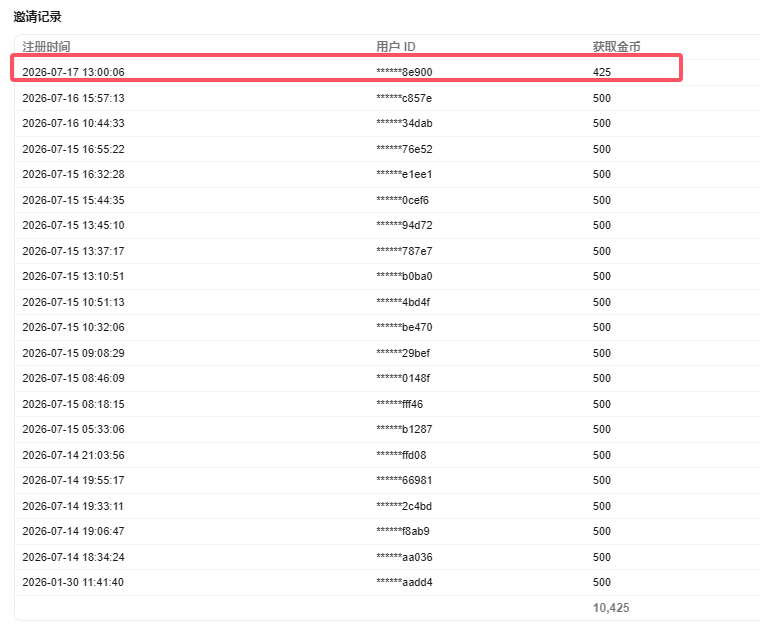Click user ID ******94d72
Screen dimensions: 760x636
tap(404, 225)
